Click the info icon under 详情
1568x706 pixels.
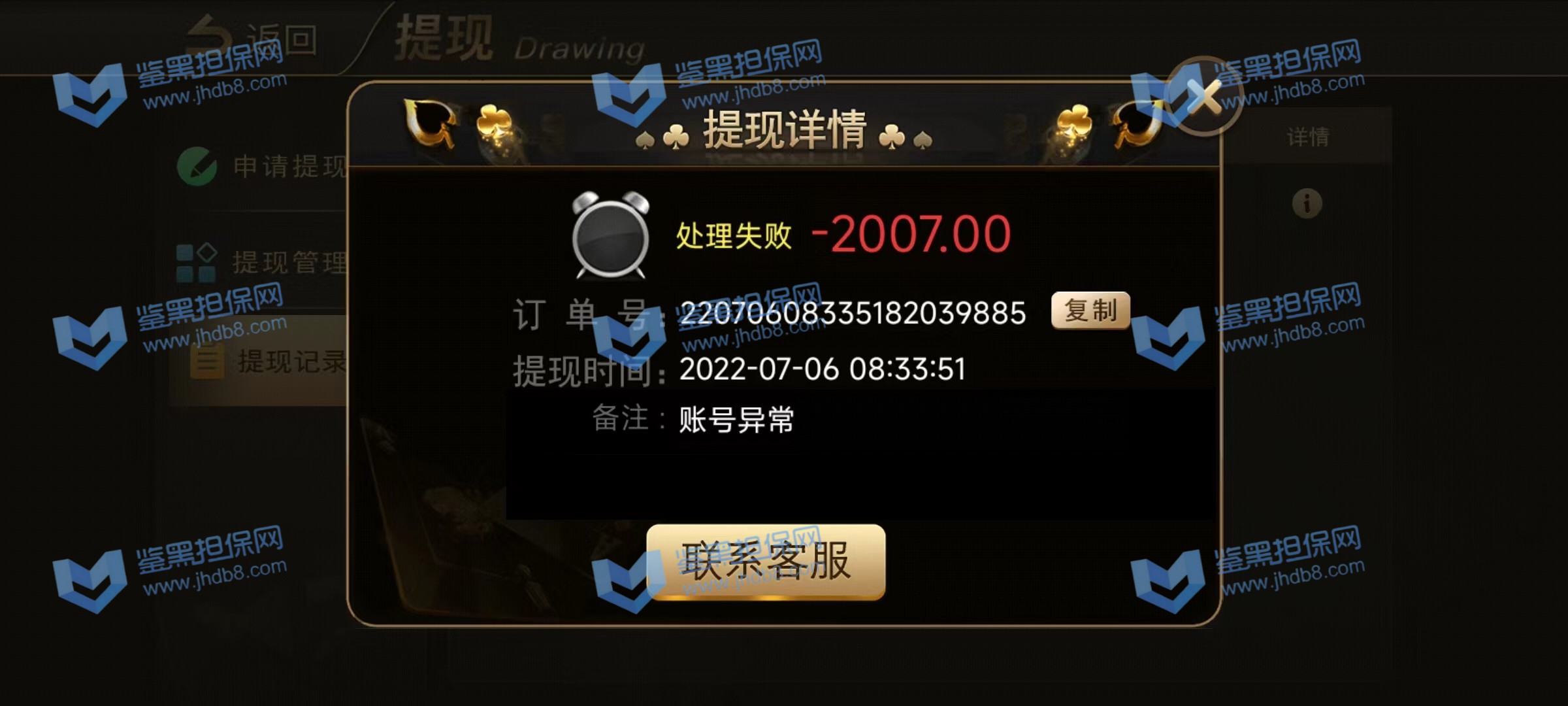pos(1307,203)
